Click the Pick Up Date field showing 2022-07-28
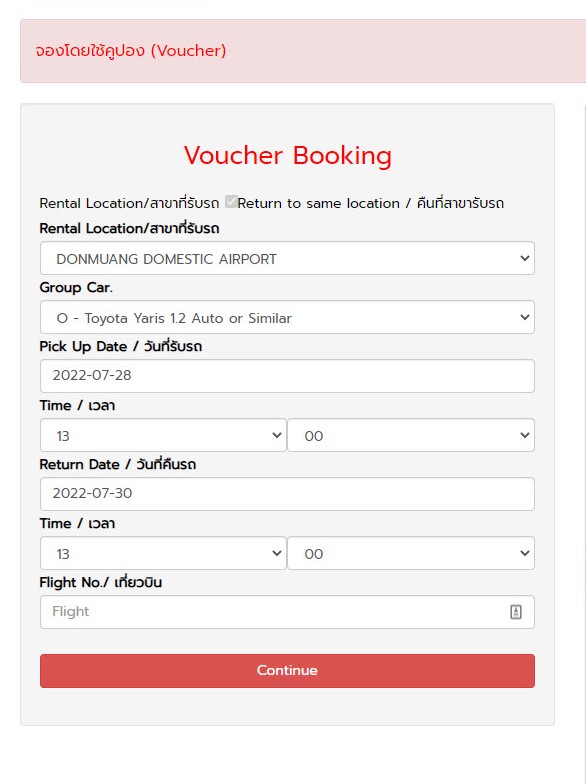Screen dimensions: 586x784 (287, 376)
